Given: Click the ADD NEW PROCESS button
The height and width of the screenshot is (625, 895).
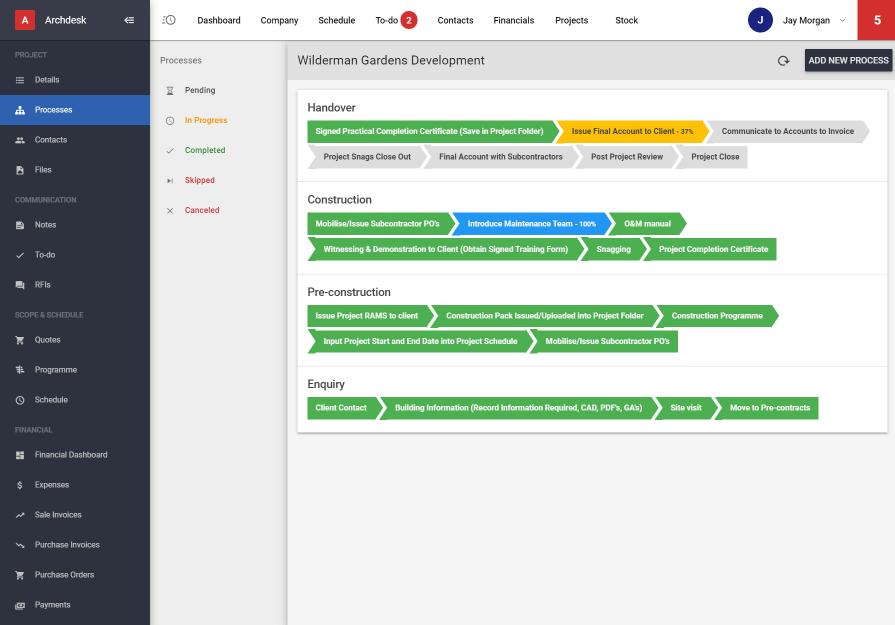Looking at the screenshot, I should [x=848, y=61].
